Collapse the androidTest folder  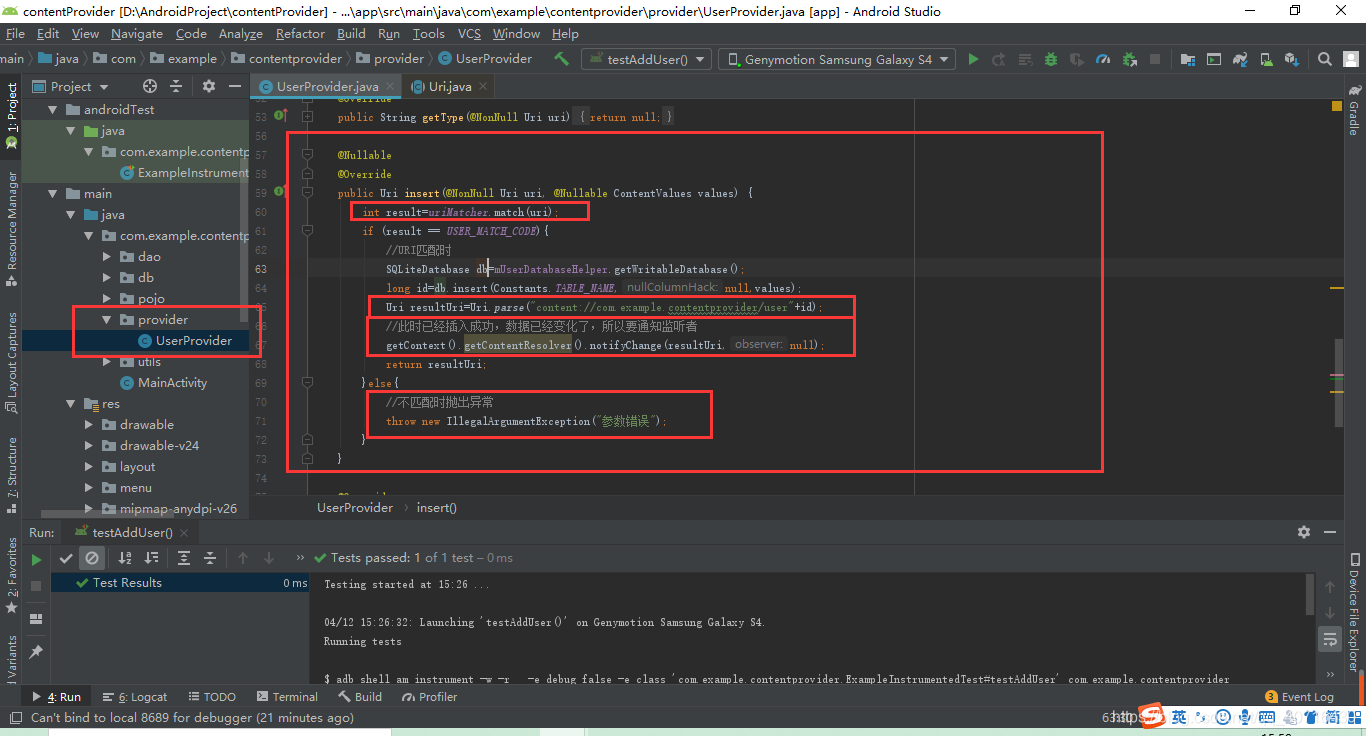54,110
